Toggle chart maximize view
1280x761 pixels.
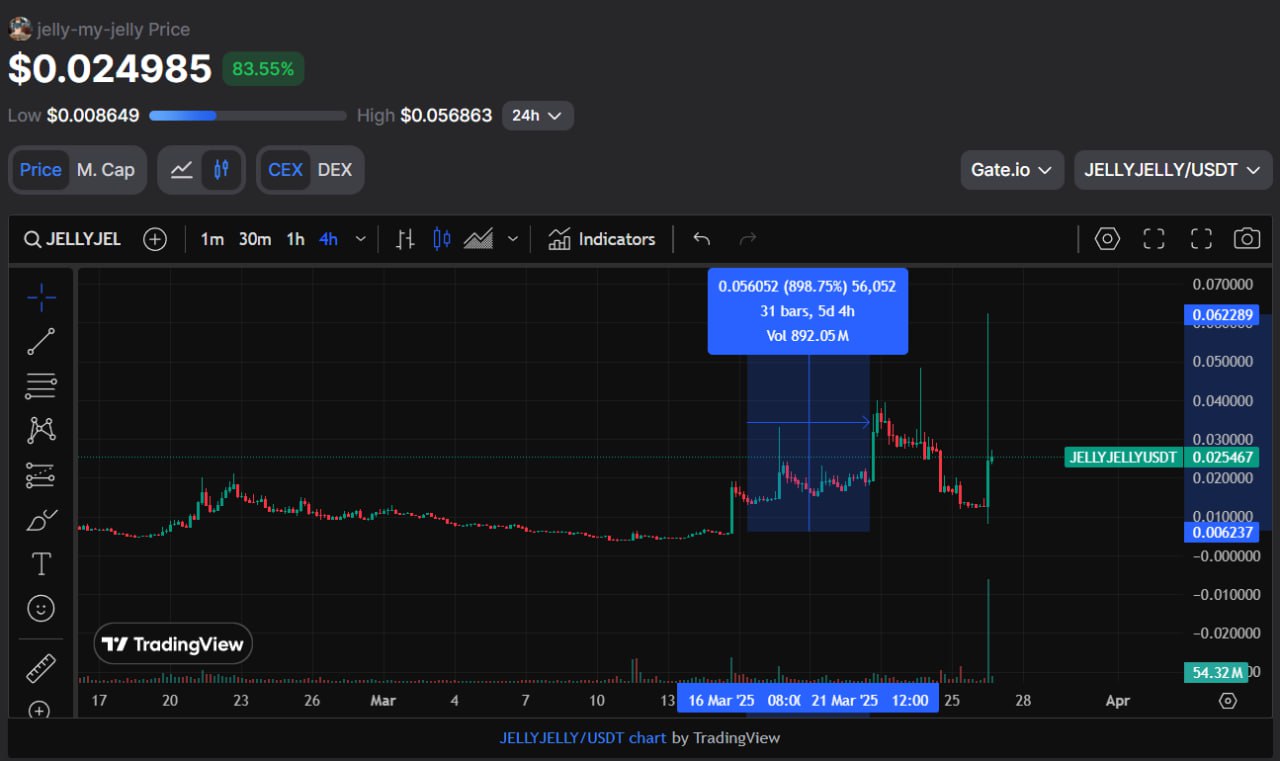pos(1154,239)
